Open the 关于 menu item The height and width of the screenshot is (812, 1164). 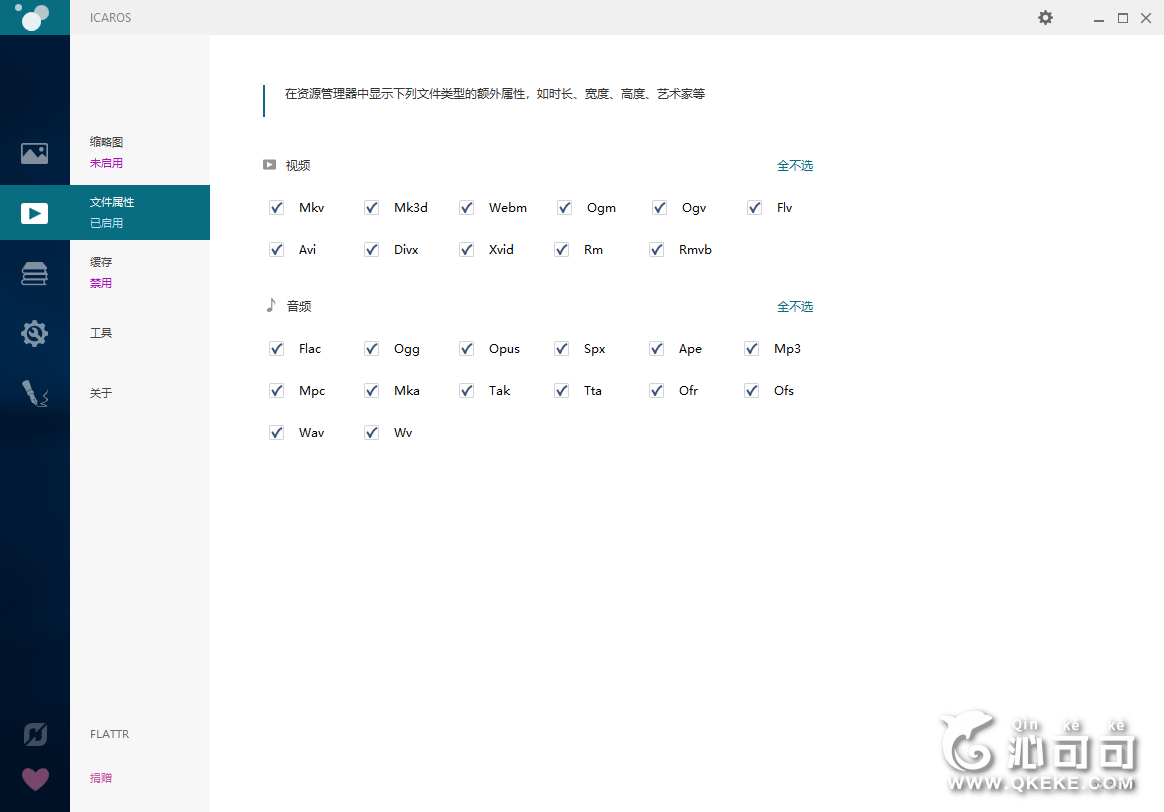point(101,393)
